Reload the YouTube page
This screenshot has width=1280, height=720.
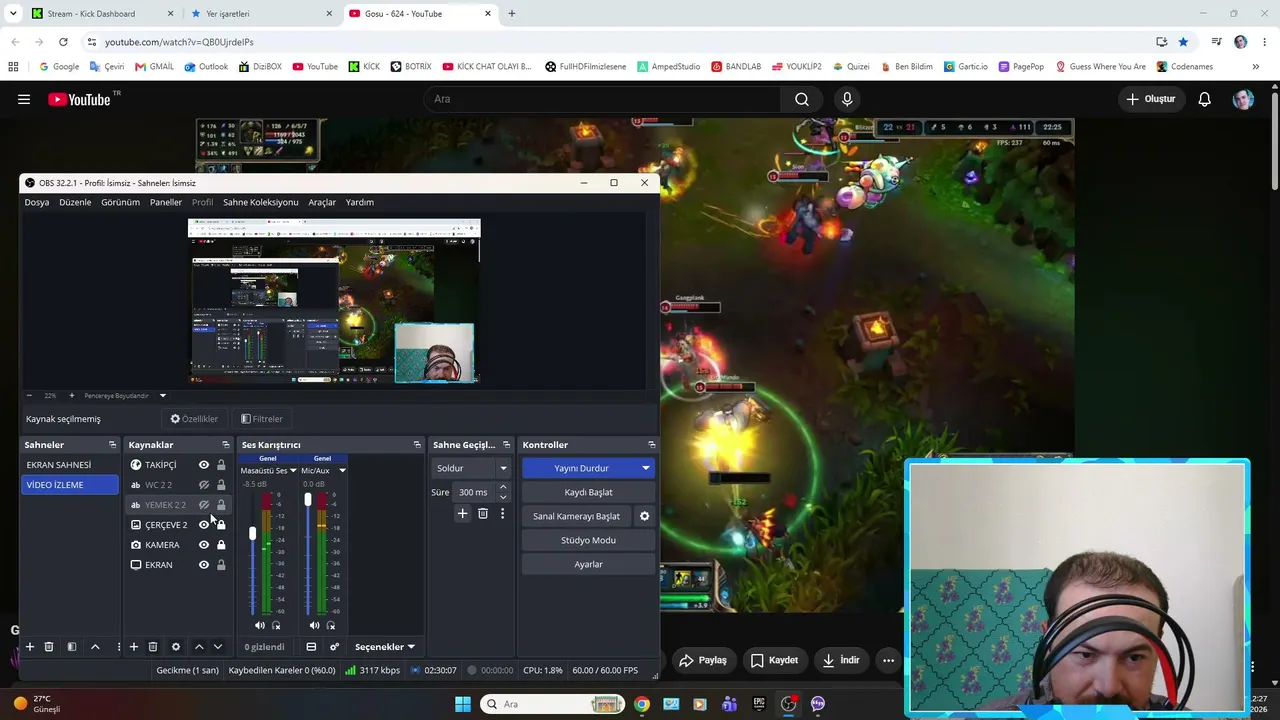tap(63, 42)
